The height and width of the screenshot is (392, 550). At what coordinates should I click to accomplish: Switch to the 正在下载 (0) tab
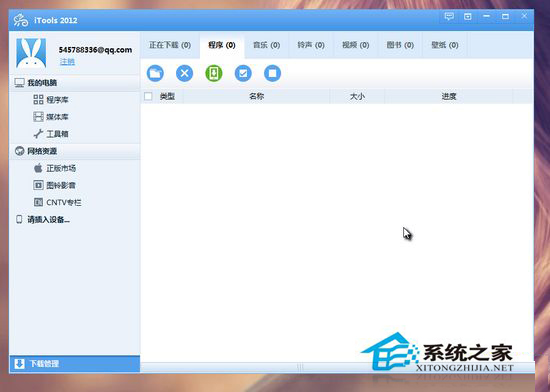coord(170,45)
